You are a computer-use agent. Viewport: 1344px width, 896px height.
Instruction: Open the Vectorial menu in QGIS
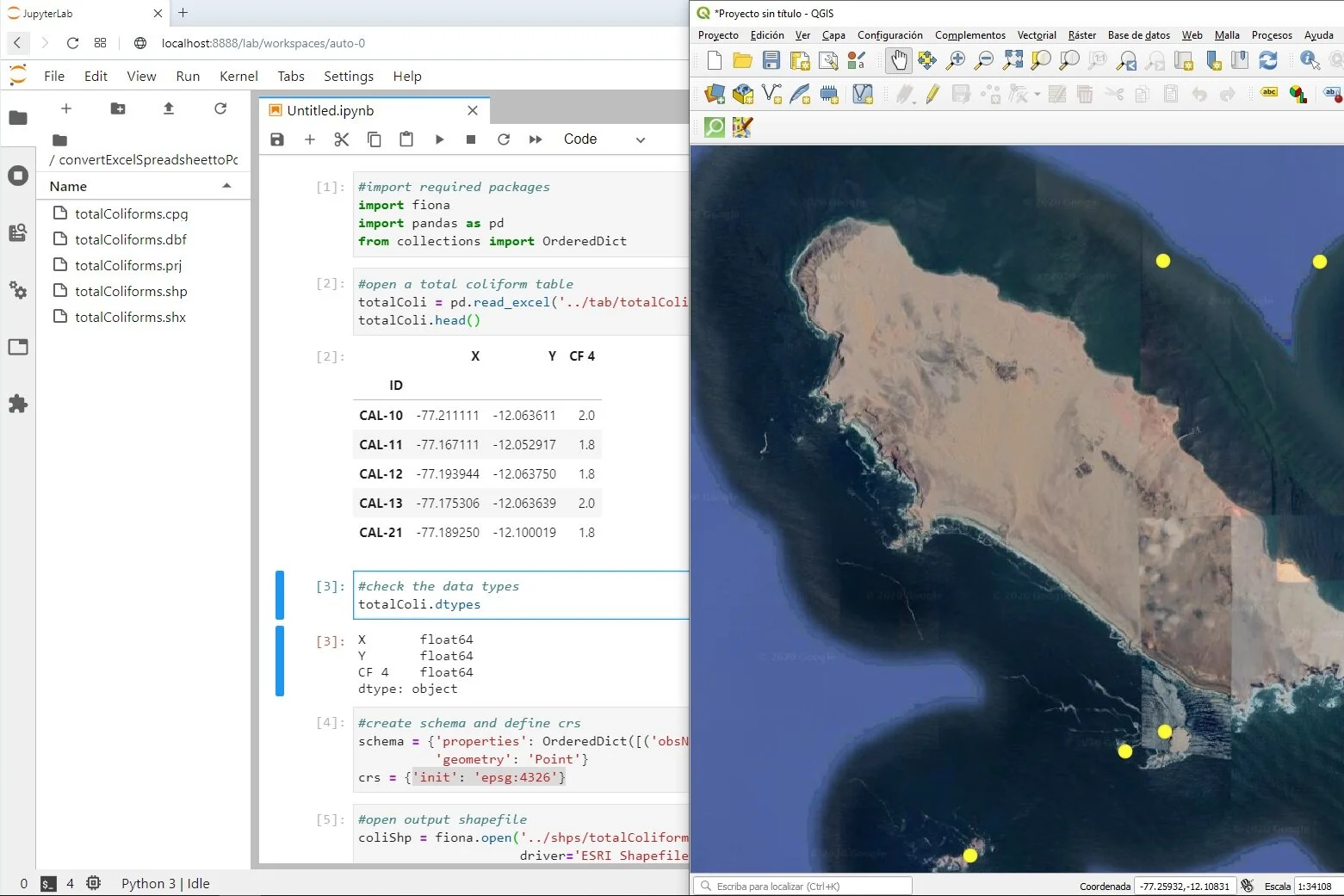coord(1037,35)
